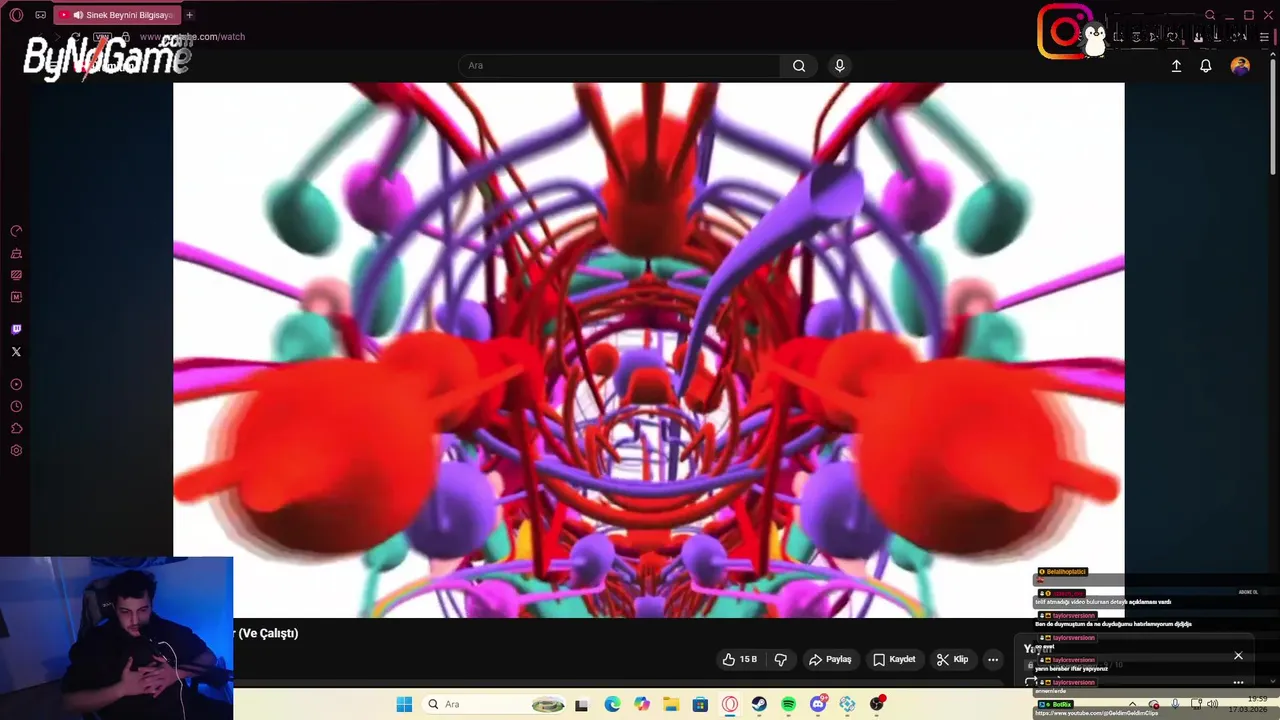Open the sidebar player circle icon

(x=16, y=384)
